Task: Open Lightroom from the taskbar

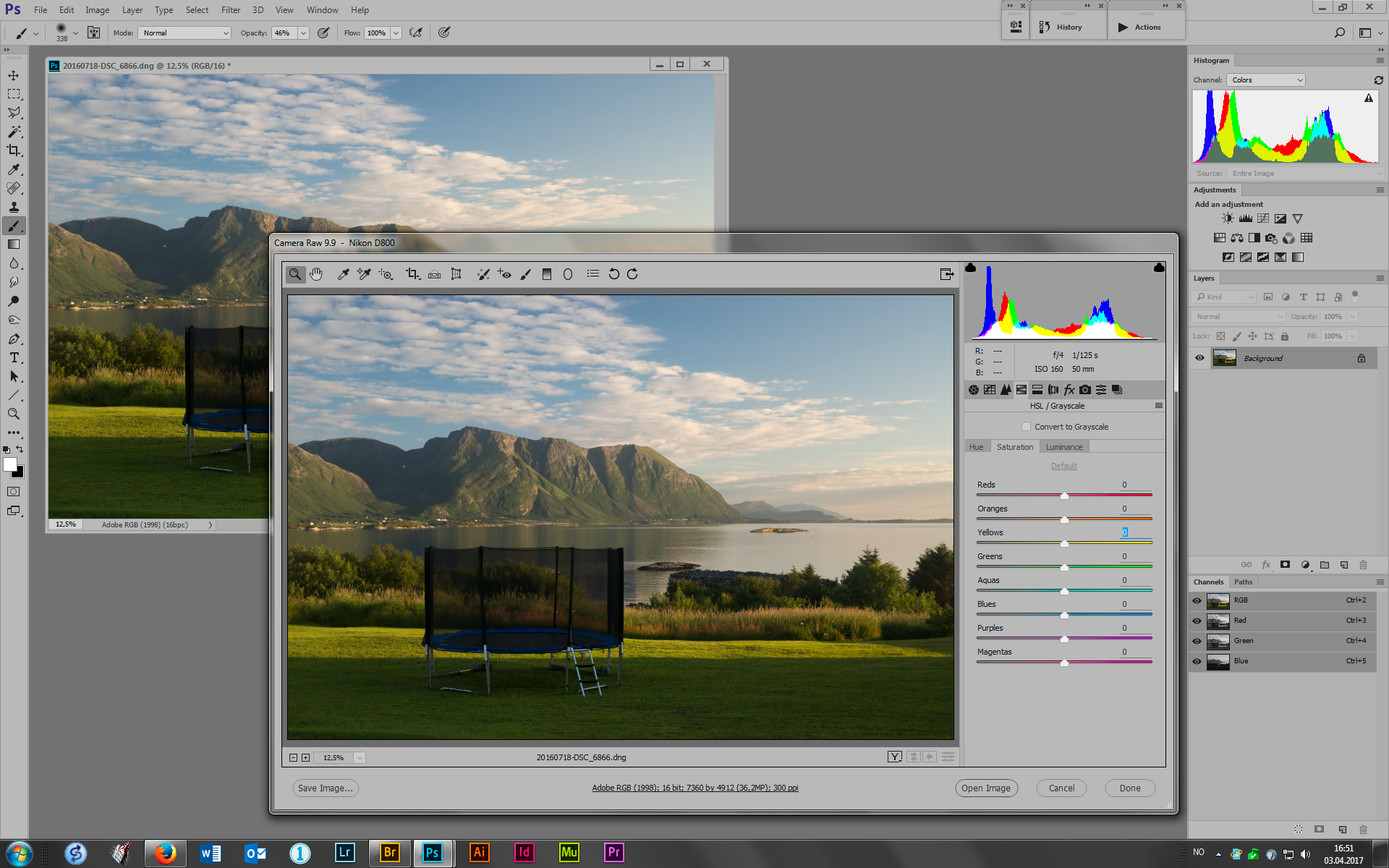Action: pyautogui.click(x=344, y=853)
